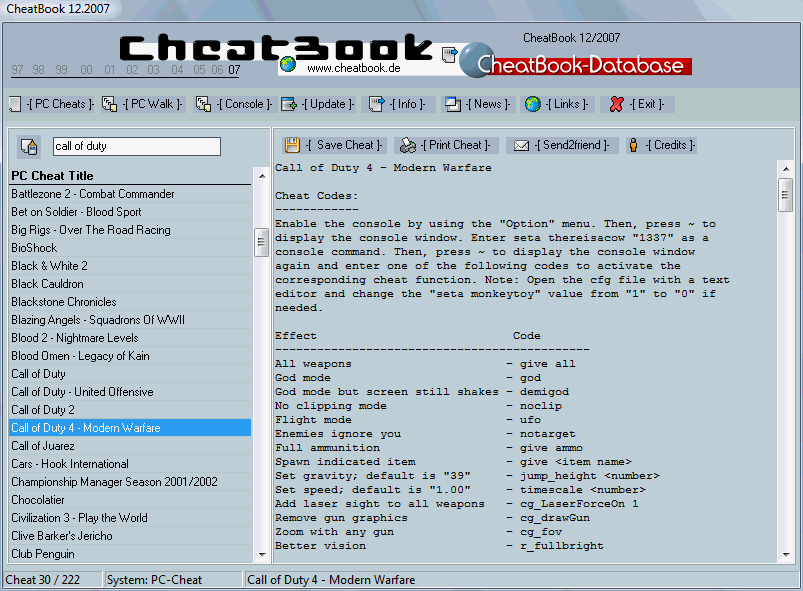Viewport: 803px width, 591px height.
Task: Open the www.cheatbook.de link
Action: pyautogui.click(x=354, y=68)
